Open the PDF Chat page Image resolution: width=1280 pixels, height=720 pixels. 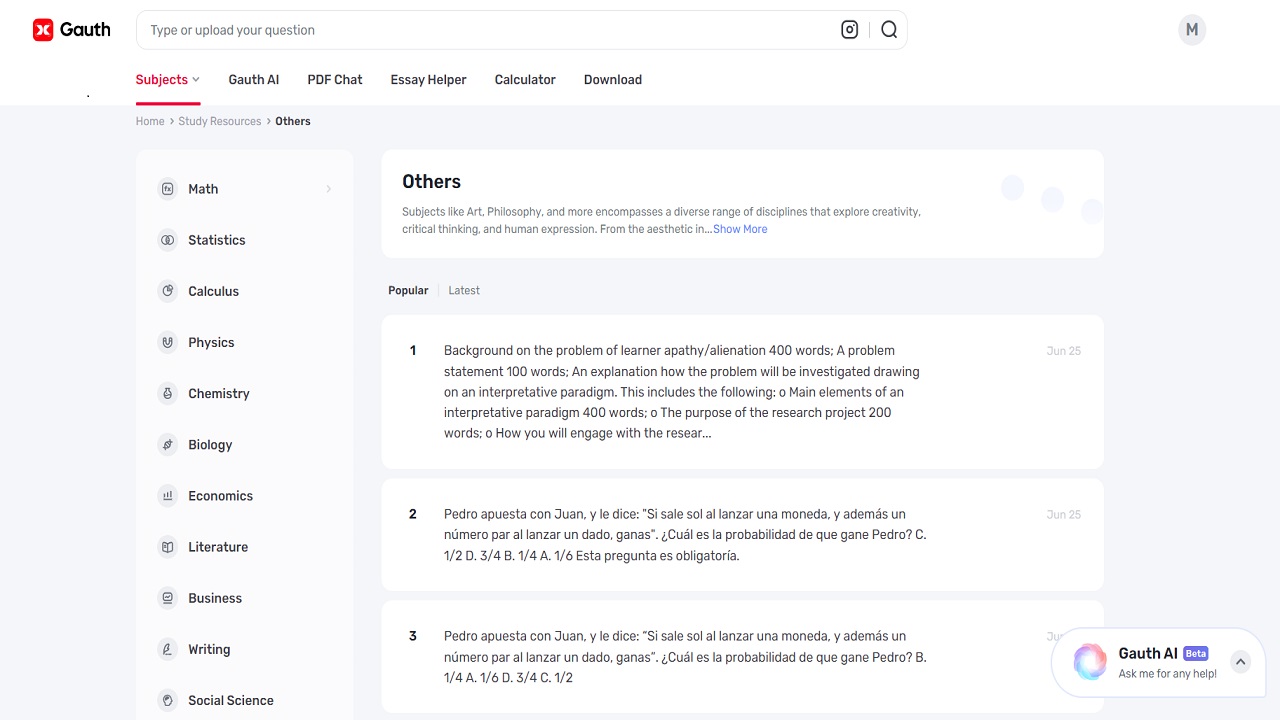click(334, 79)
